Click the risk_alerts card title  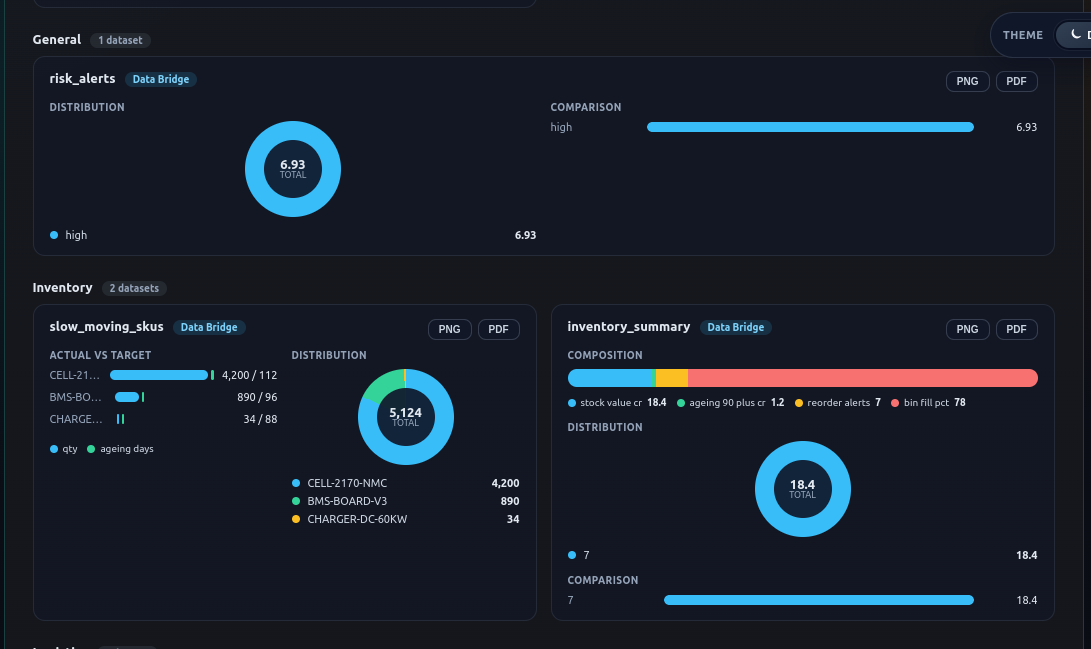[82, 79]
